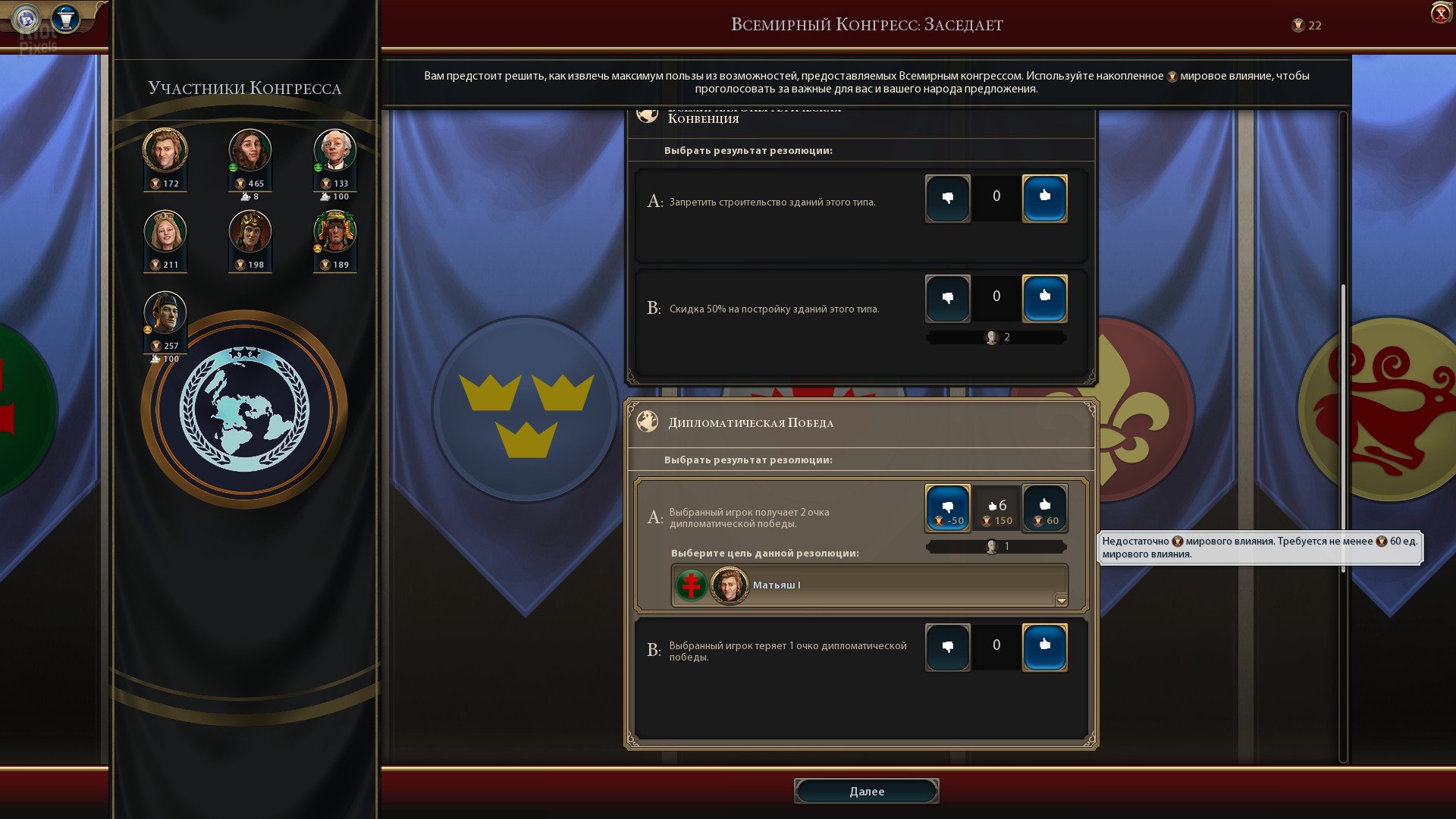The image size is (1456, 819).
Task: Click thumbs-down for 50% discount option B
Action: 947,298
